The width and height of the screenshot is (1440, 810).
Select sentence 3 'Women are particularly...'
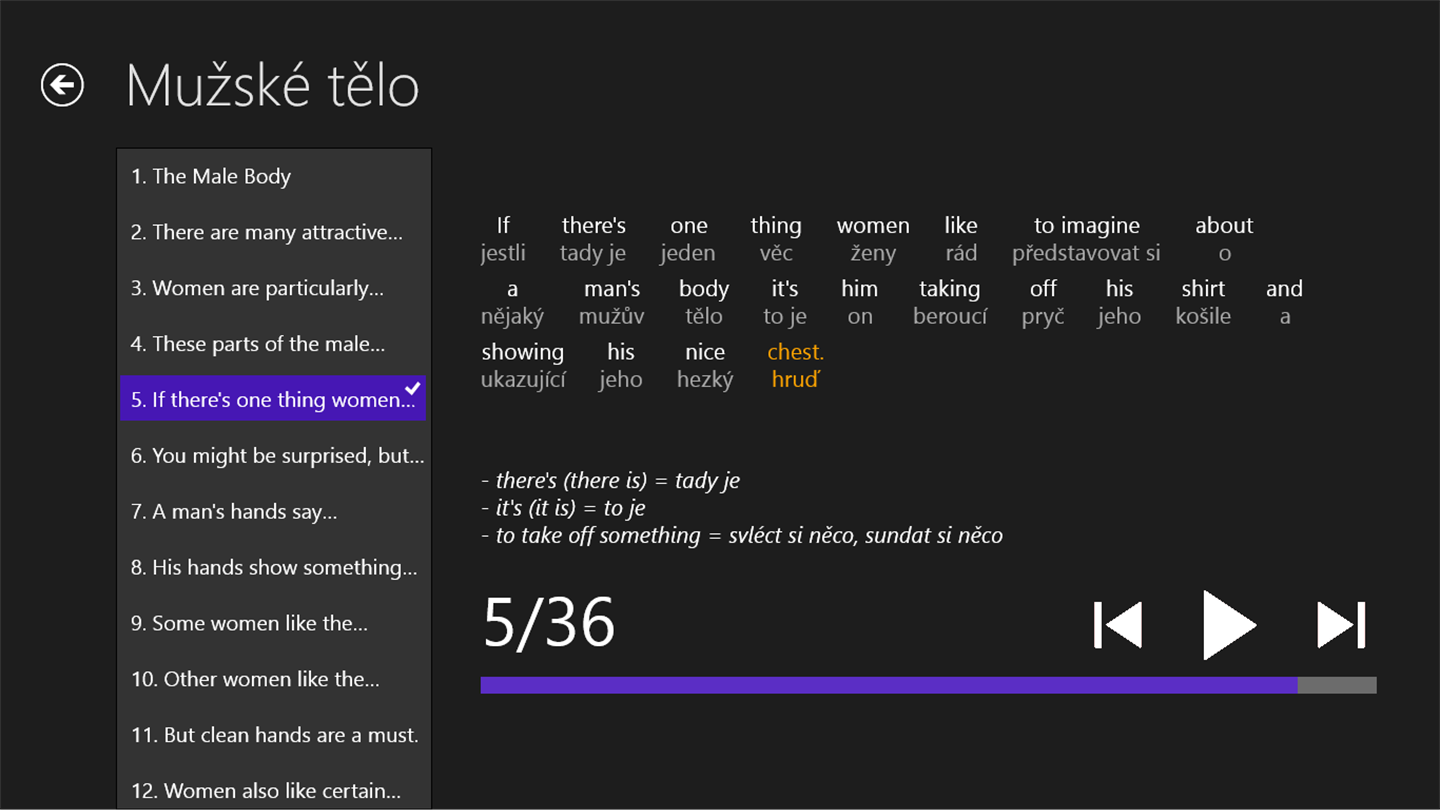[257, 289]
